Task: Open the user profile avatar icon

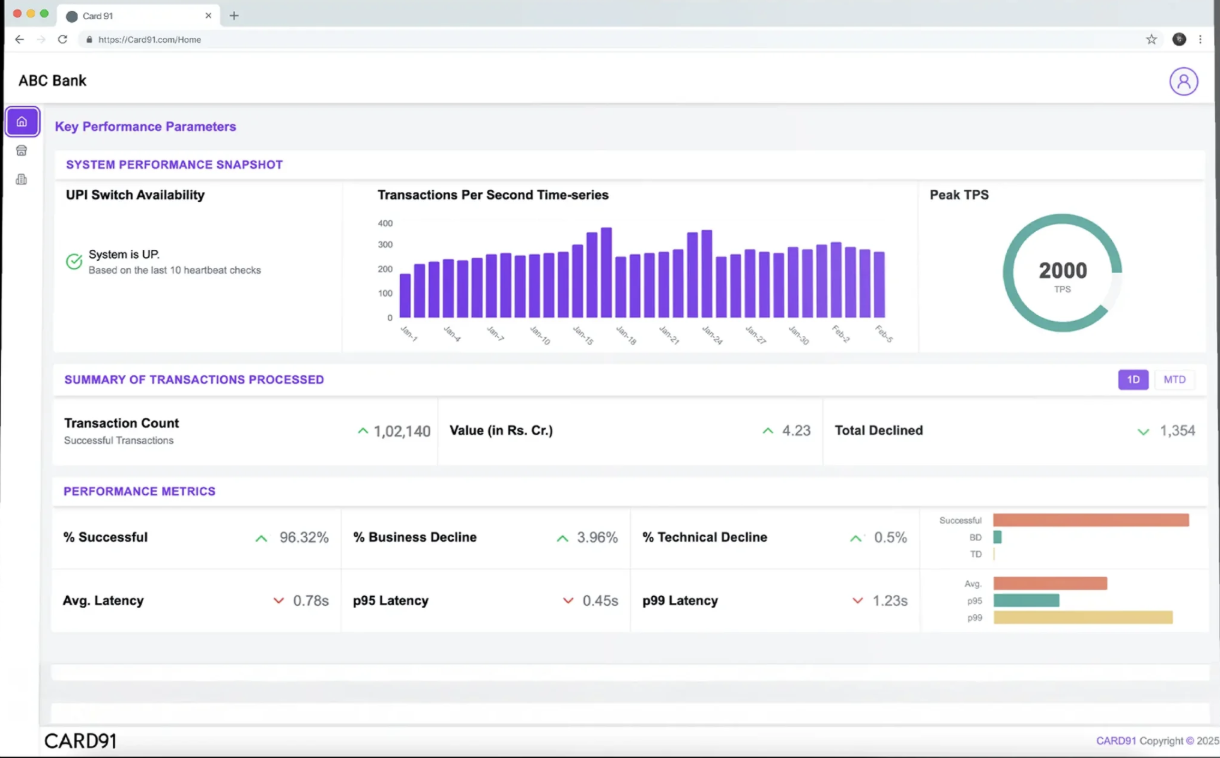Action: (x=1183, y=81)
